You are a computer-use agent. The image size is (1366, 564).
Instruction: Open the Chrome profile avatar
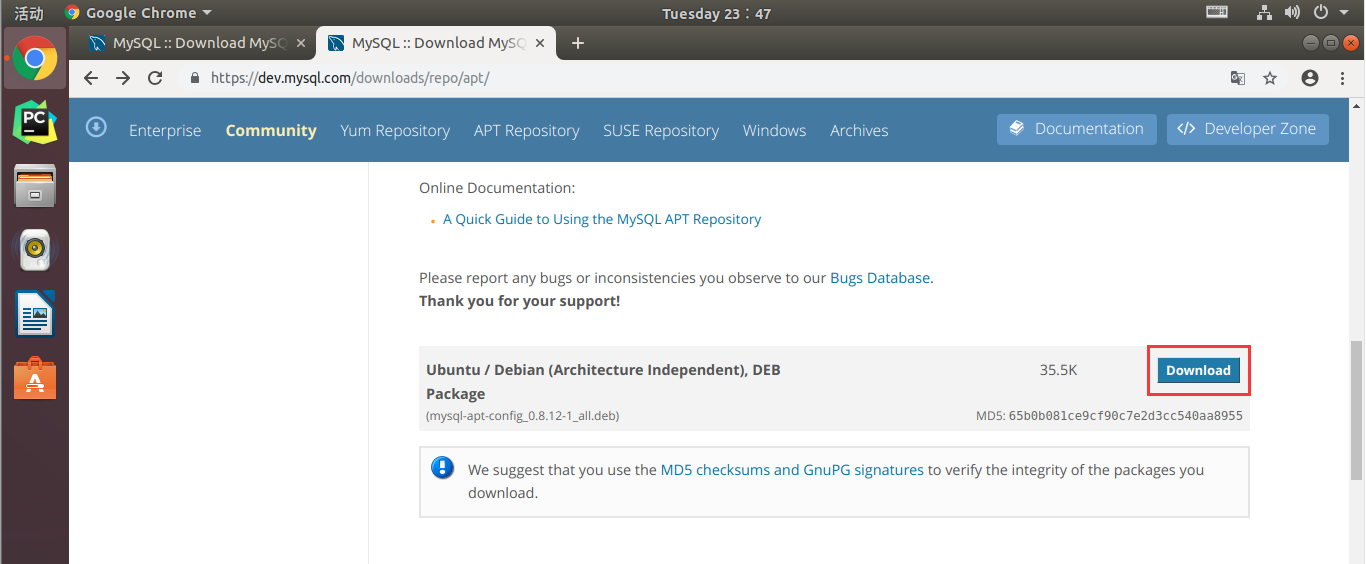pyautogui.click(x=1310, y=78)
